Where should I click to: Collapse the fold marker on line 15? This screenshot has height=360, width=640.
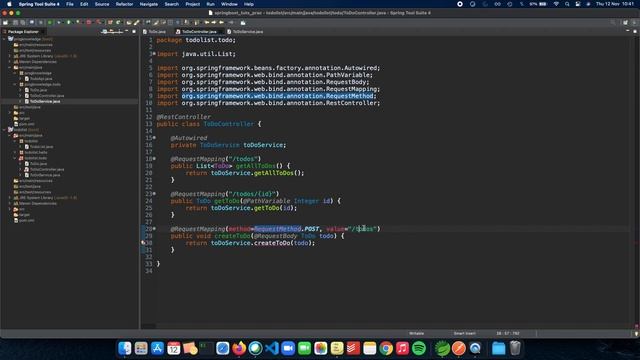point(154,138)
